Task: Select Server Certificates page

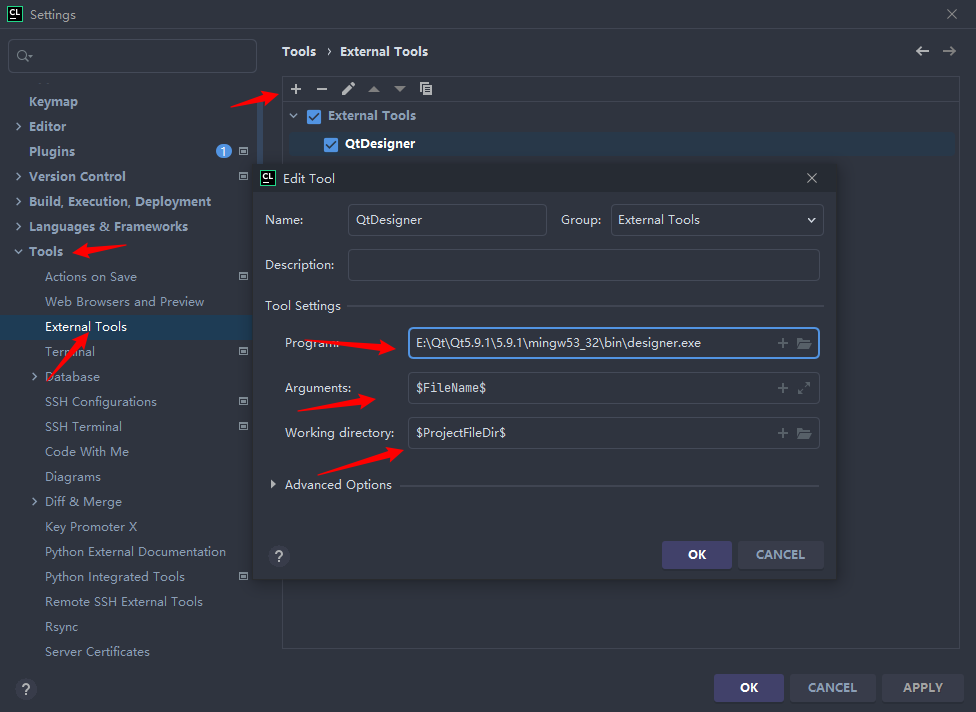Action: click(97, 652)
